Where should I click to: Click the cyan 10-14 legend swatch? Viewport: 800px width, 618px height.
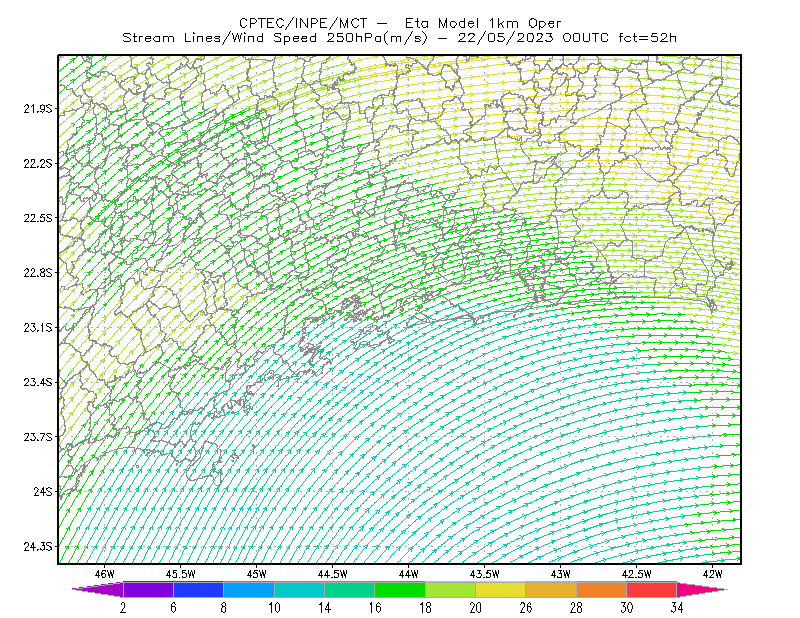point(299,589)
